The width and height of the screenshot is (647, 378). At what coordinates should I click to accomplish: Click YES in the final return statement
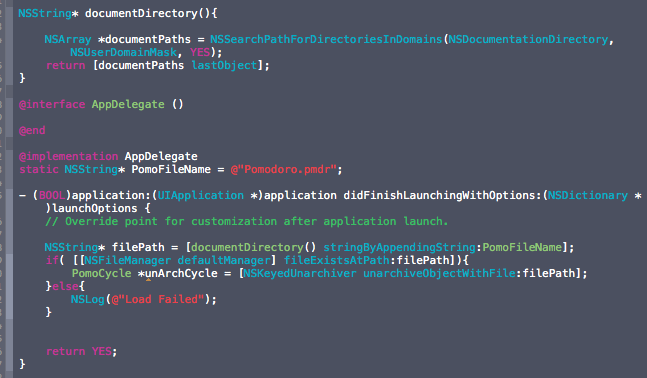click(102, 351)
